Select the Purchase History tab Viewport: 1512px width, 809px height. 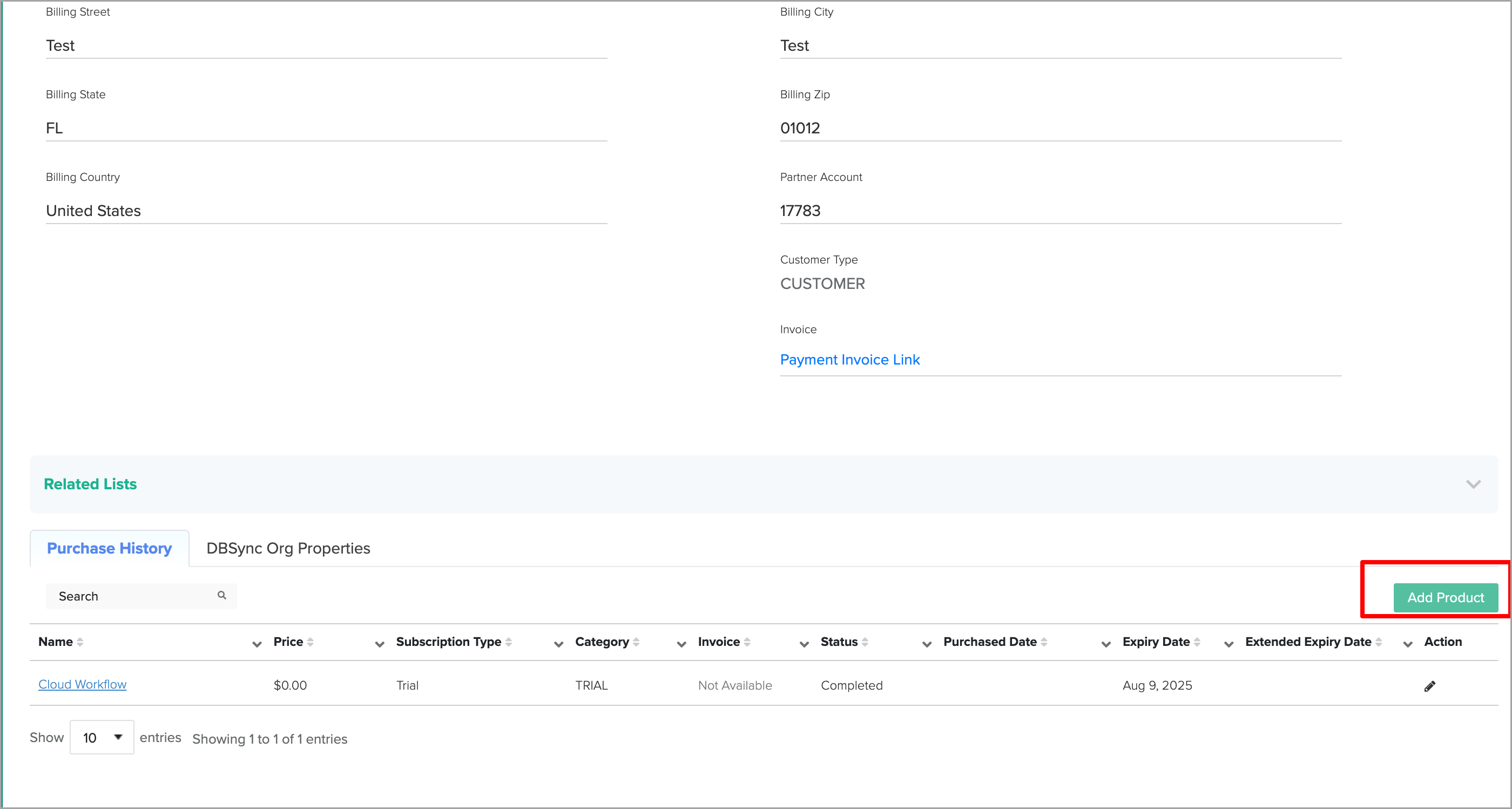pyautogui.click(x=109, y=548)
